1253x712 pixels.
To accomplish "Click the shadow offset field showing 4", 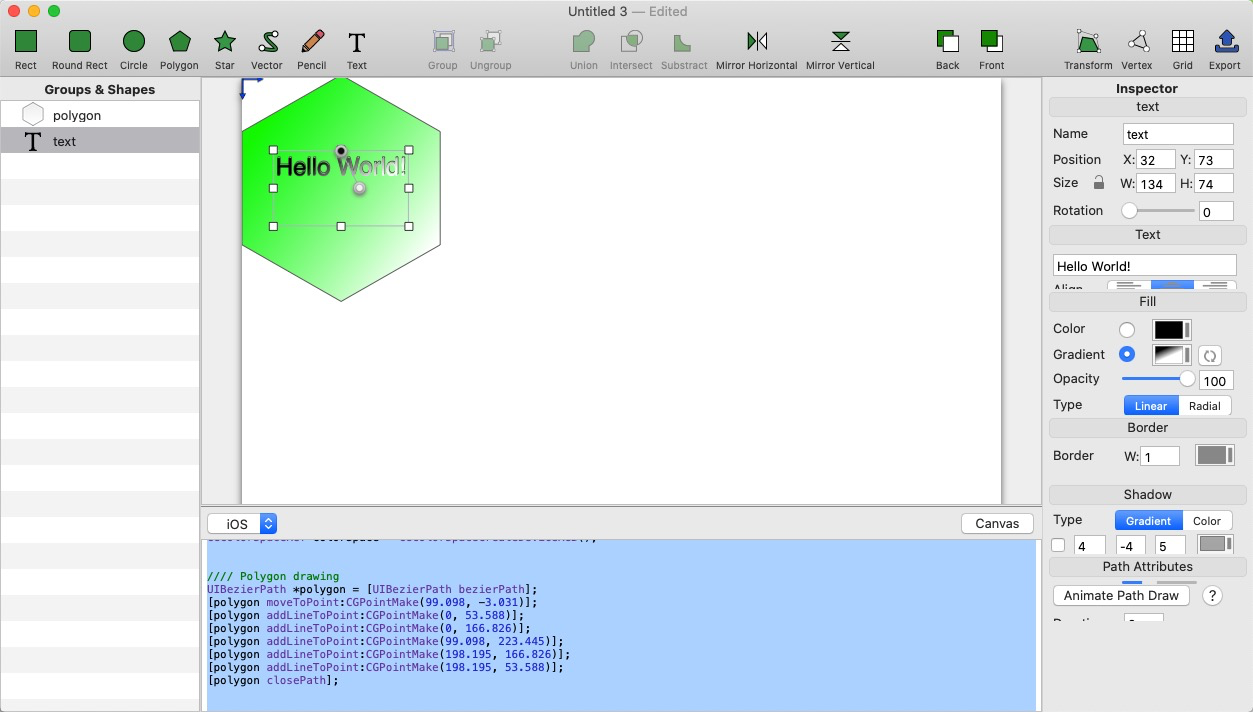I will [x=1090, y=546].
